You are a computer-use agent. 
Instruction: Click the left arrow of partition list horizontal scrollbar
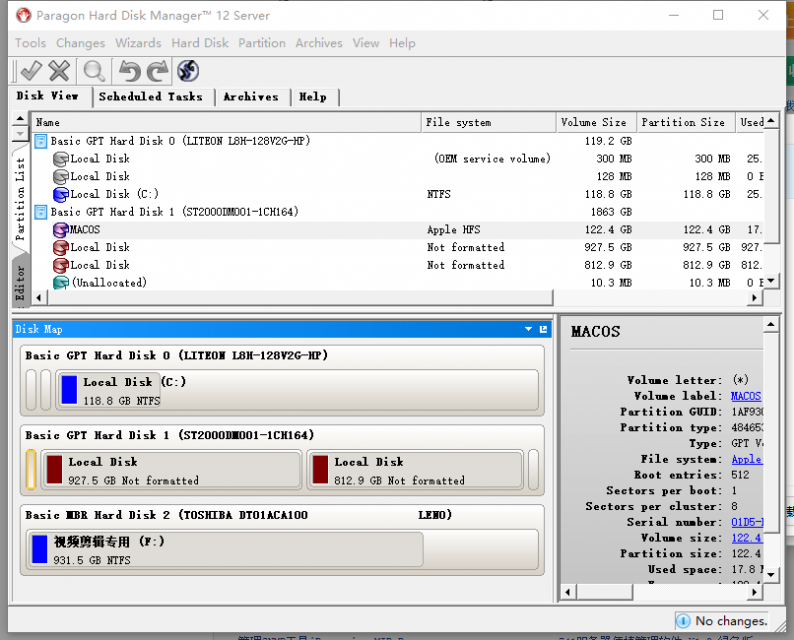[x=39, y=298]
